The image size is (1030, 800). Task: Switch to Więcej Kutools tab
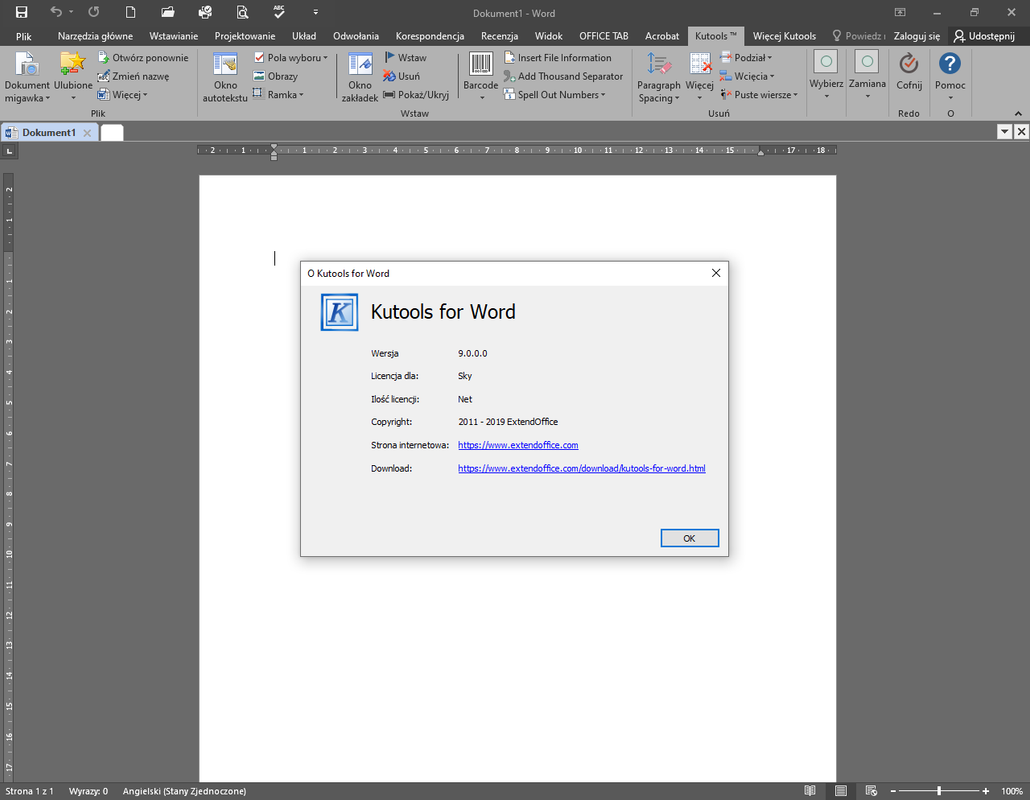pyautogui.click(x=784, y=36)
